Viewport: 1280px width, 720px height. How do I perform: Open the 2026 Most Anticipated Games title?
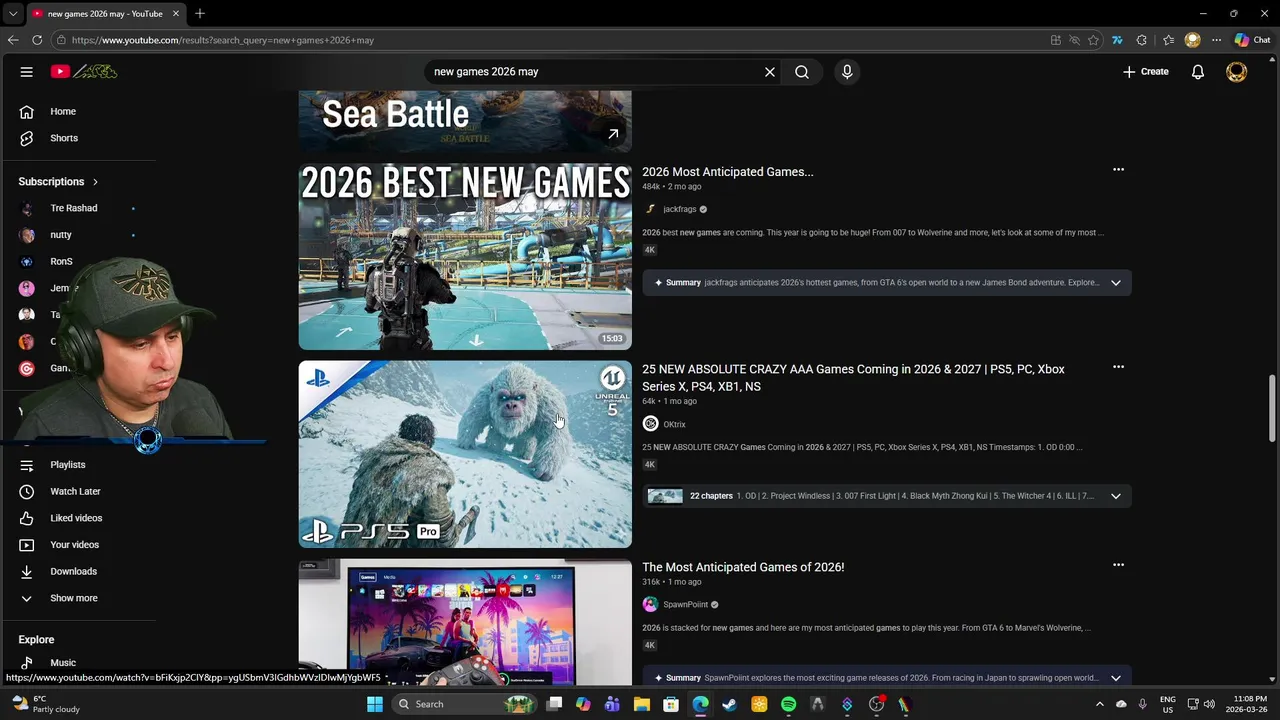click(x=728, y=172)
